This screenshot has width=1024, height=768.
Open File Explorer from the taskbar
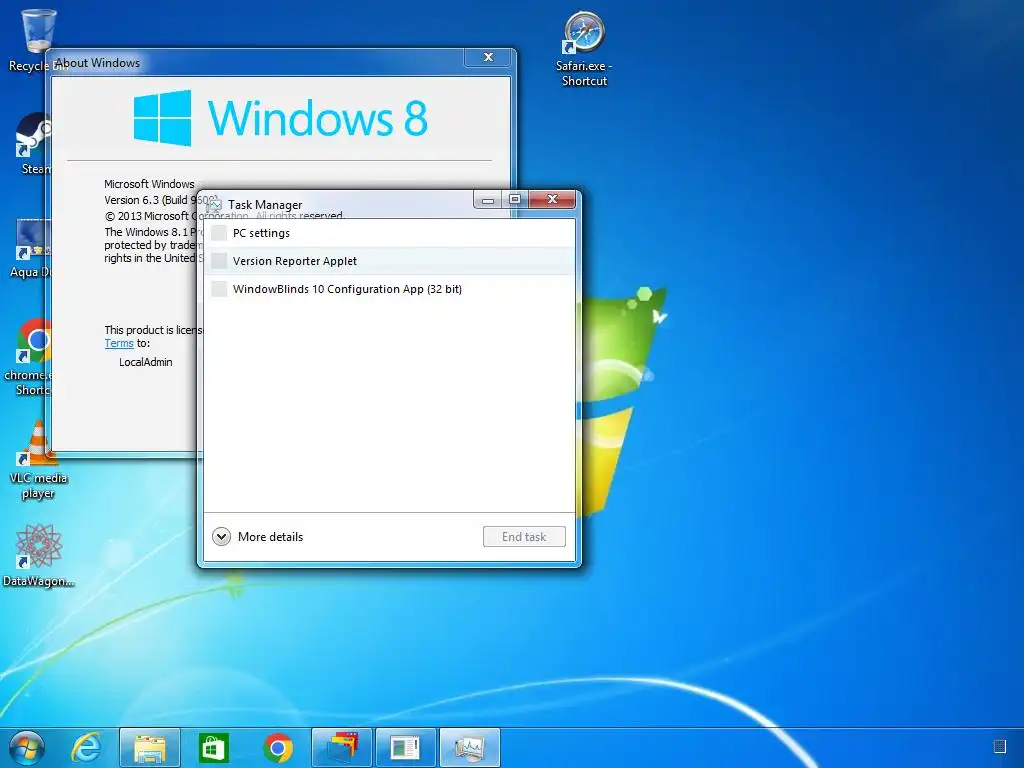tap(150, 748)
